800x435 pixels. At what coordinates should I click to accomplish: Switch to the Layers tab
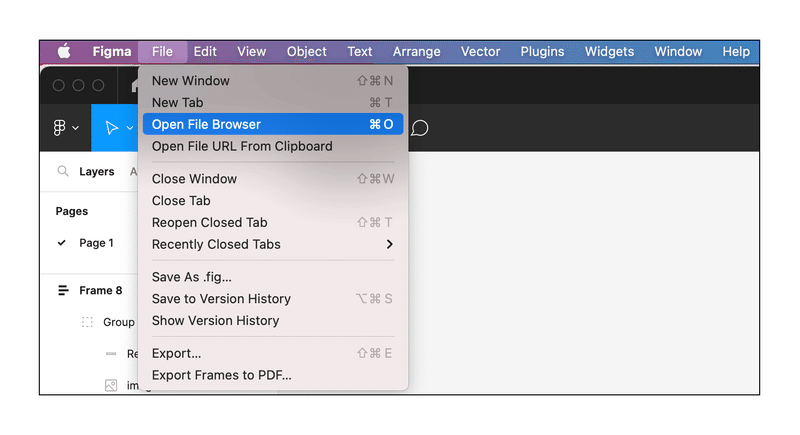point(96,172)
